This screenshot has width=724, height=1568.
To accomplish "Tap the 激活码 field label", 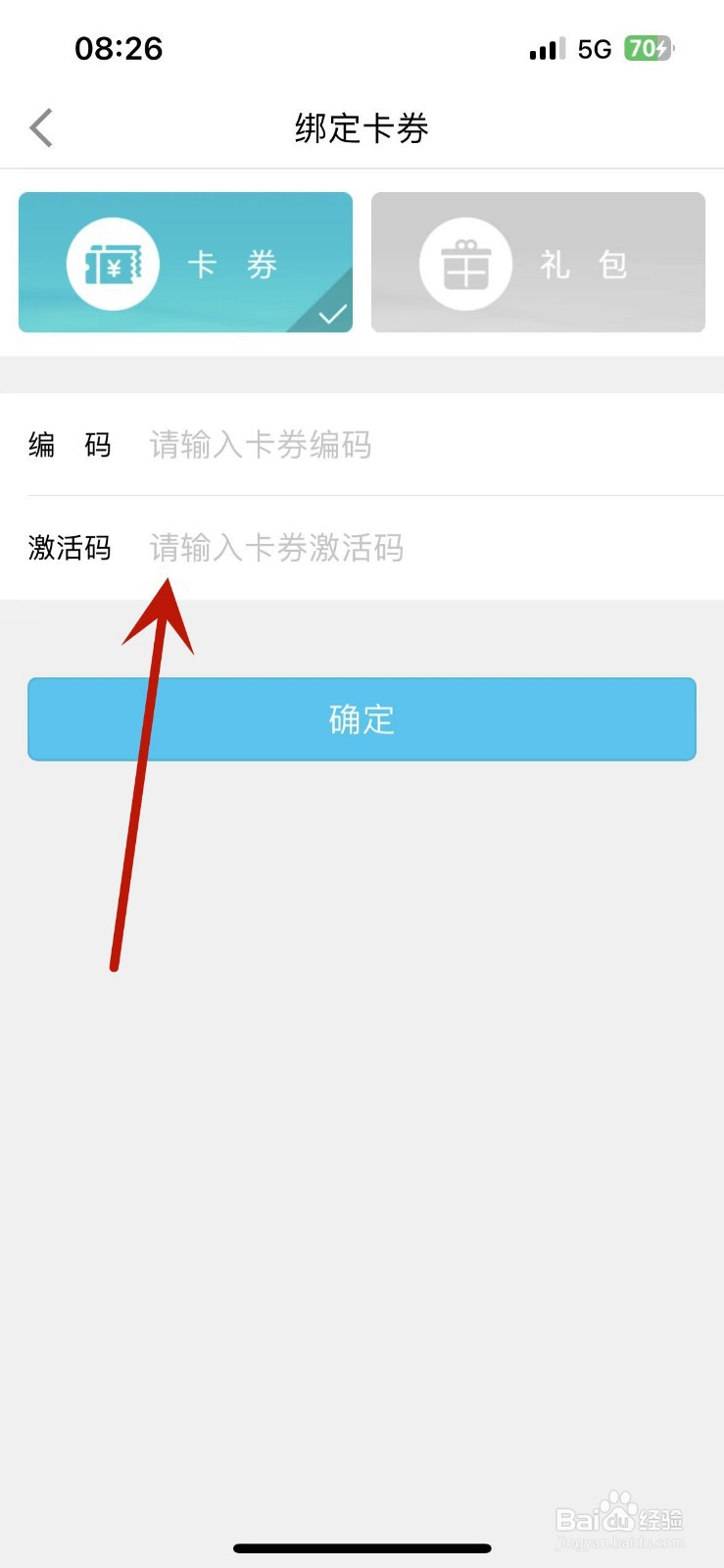I will (x=70, y=547).
